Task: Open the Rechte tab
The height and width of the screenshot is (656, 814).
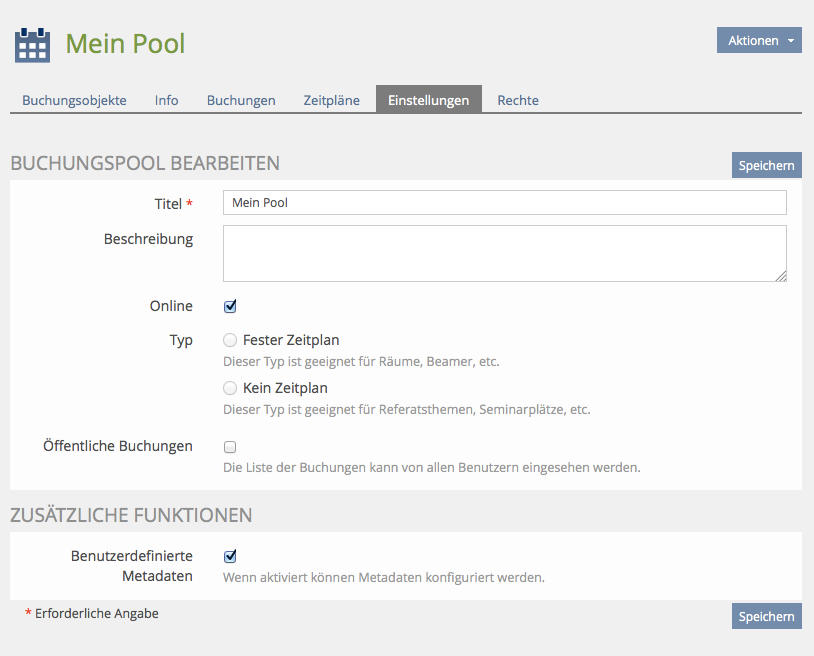Action: point(518,100)
